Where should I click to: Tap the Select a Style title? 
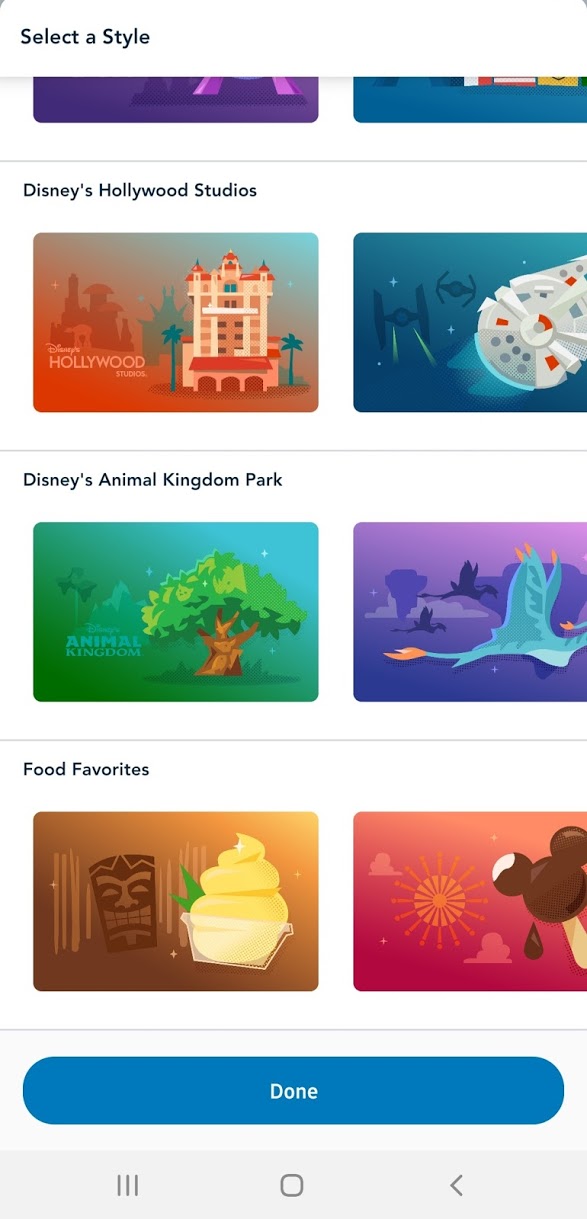coord(85,37)
